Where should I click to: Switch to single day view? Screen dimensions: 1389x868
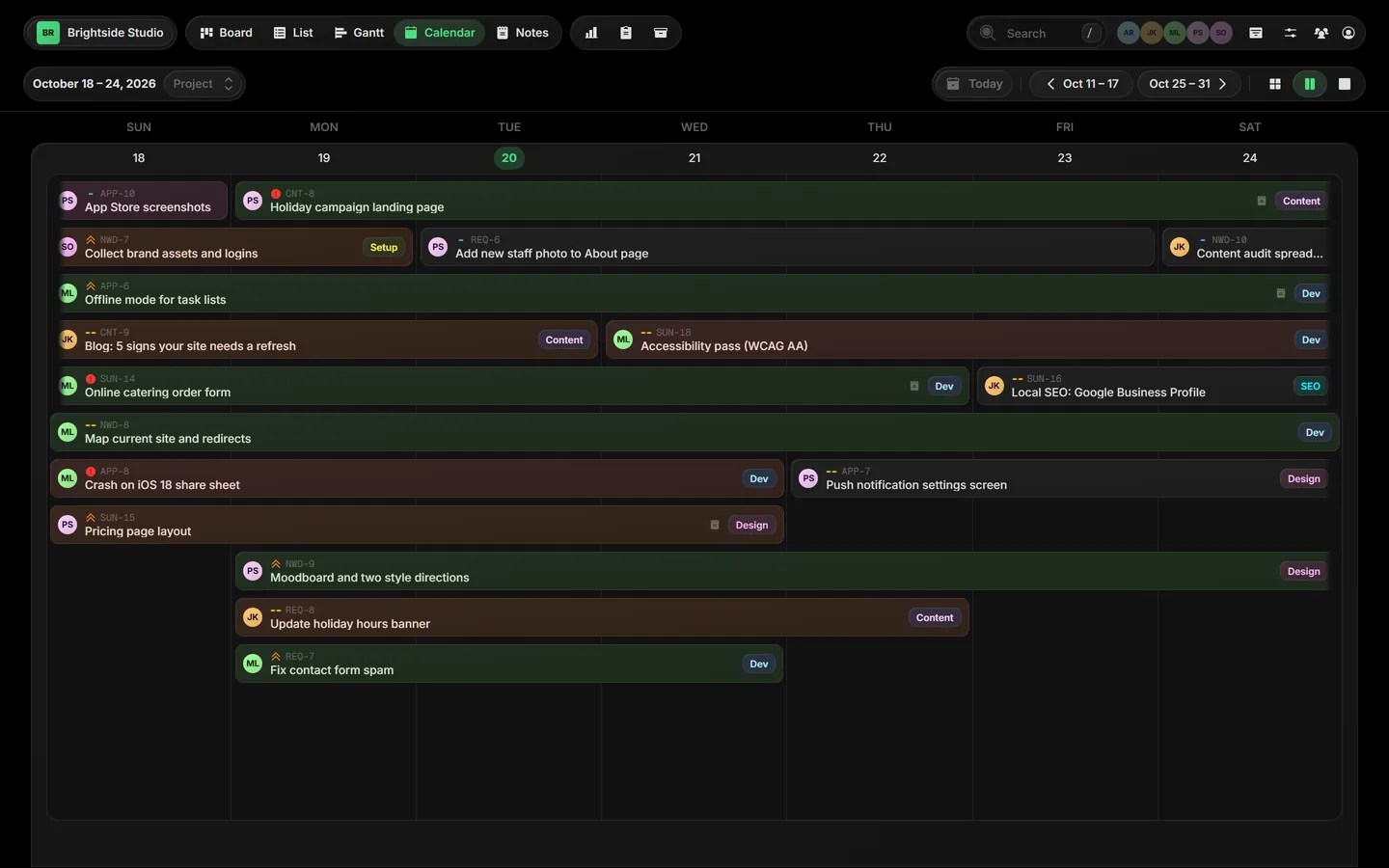1345,84
